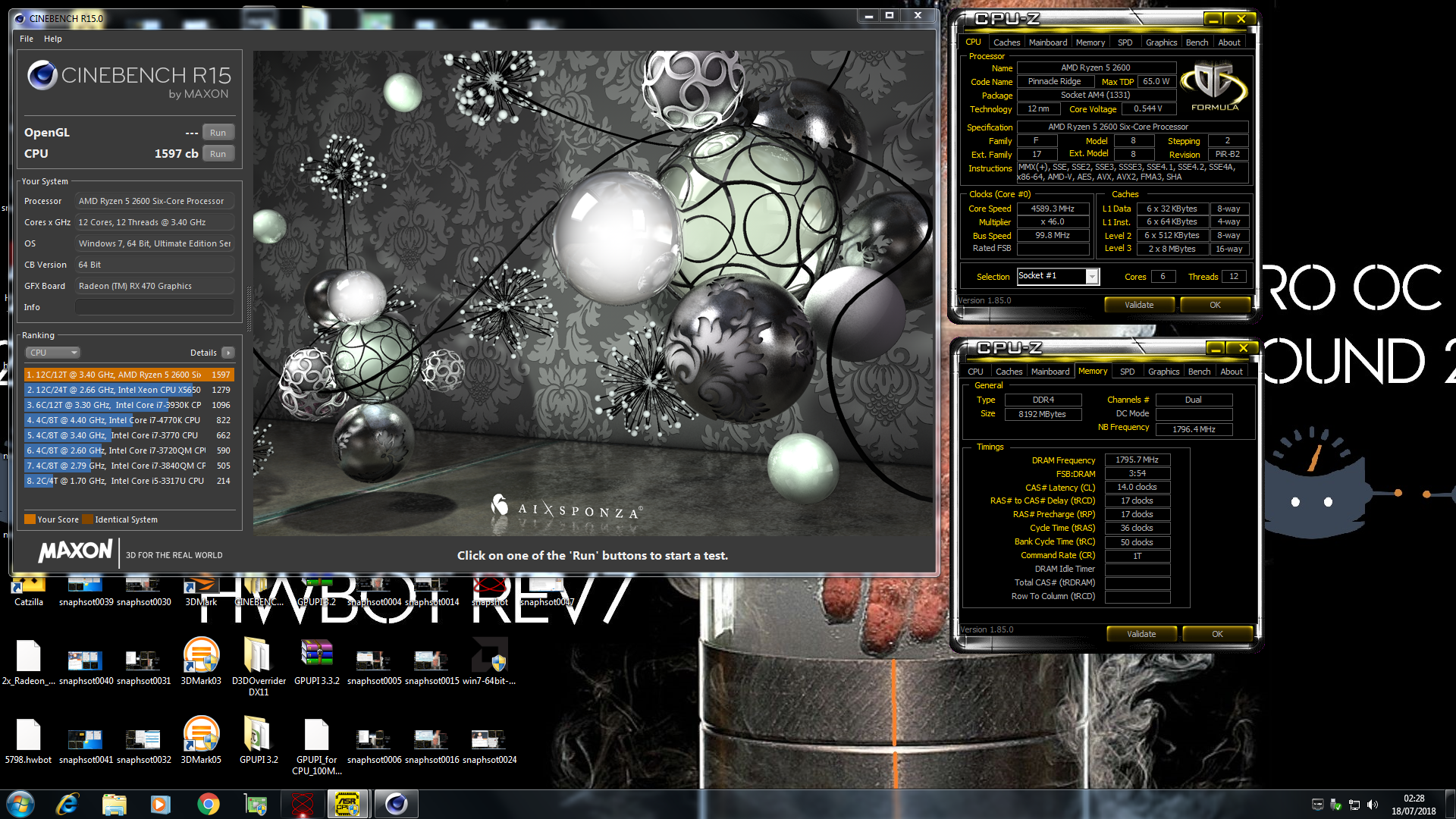1456x819 pixels.
Task: Switch to Bench tab in top CPU-Z window
Action: pyautogui.click(x=1197, y=42)
